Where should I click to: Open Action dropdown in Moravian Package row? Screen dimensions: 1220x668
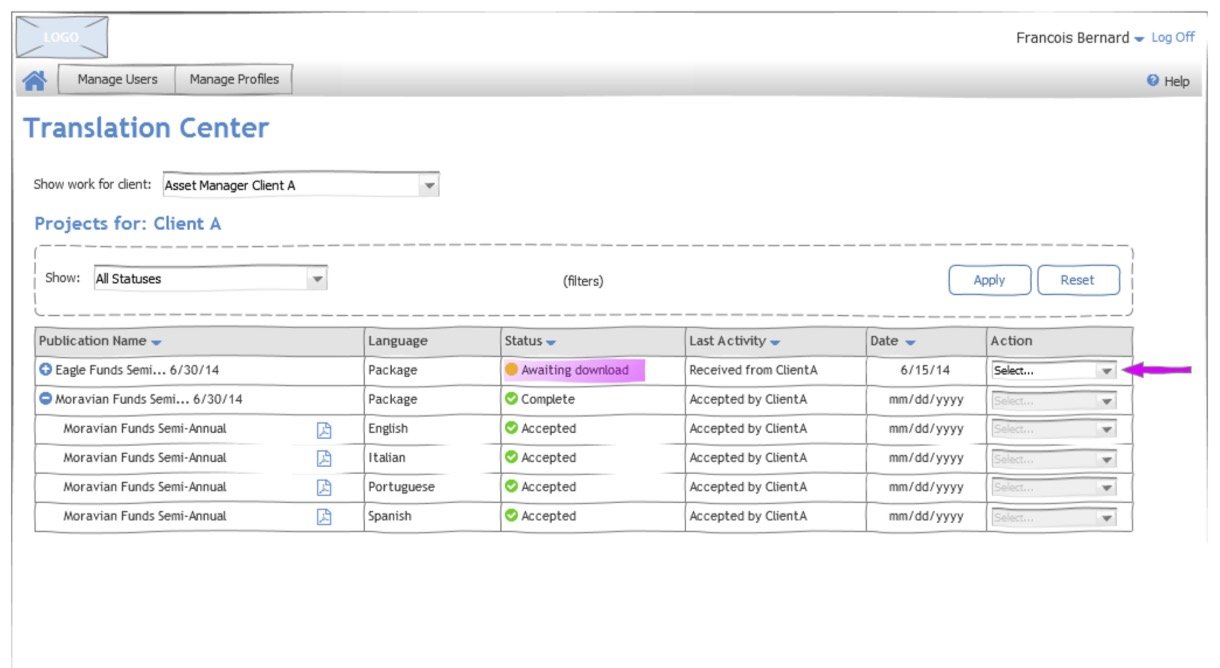coord(1054,400)
